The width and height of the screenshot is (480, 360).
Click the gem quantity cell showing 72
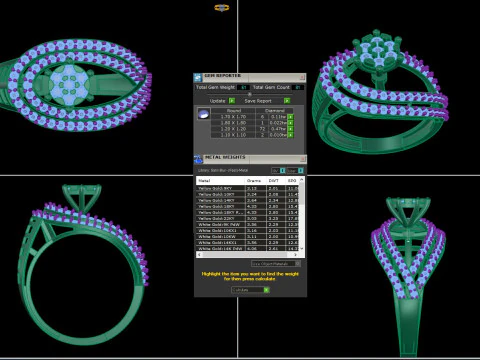click(262, 129)
